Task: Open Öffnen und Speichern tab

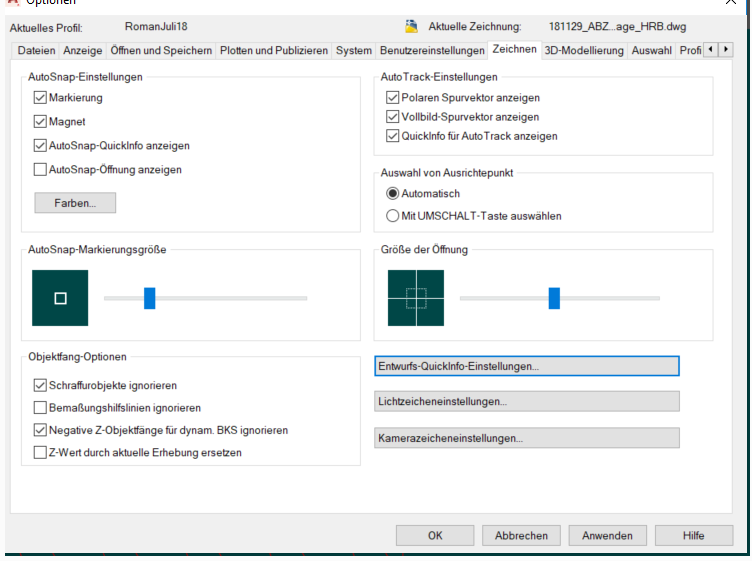Action: click(x=161, y=51)
